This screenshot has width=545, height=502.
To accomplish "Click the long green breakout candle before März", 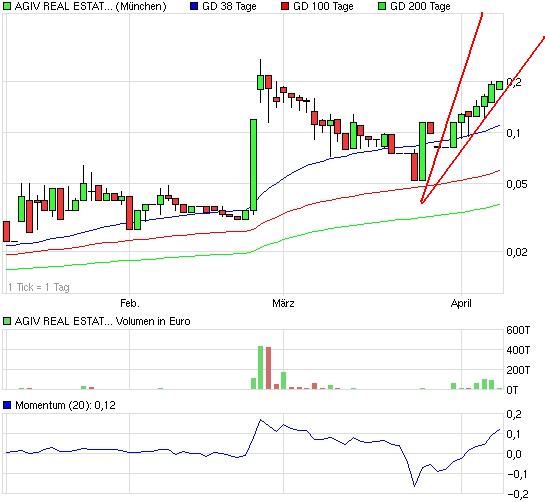I will (x=253, y=165).
